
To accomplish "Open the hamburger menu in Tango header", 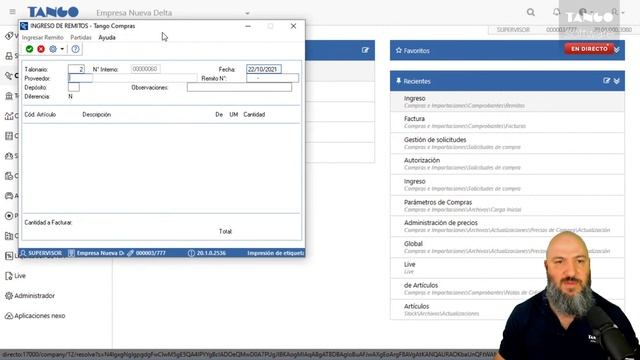I will 13,12.
